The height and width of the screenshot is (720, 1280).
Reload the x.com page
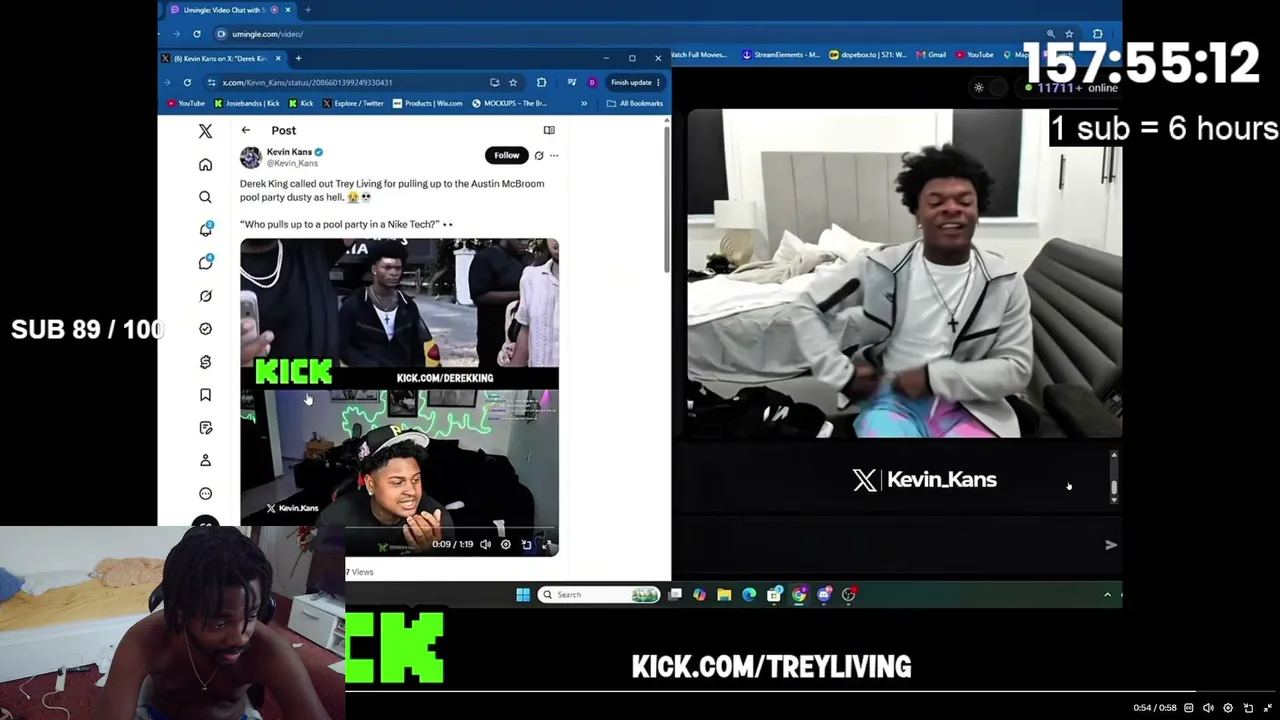(x=187, y=82)
